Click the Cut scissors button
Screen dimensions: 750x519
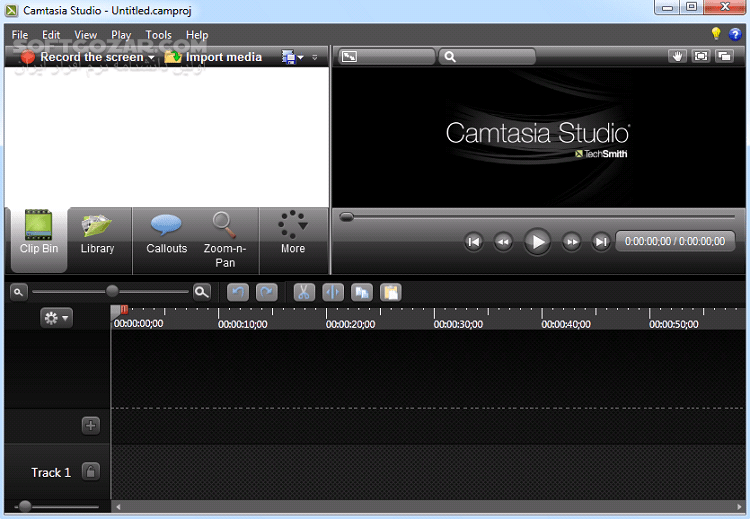[x=304, y=292]
